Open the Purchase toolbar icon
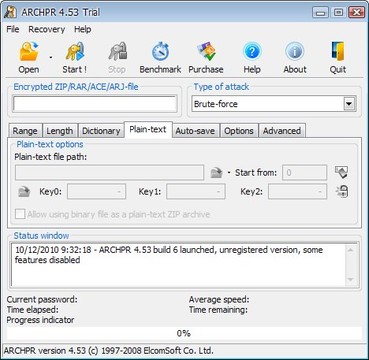Screen dimensions: 369x360 206,52
